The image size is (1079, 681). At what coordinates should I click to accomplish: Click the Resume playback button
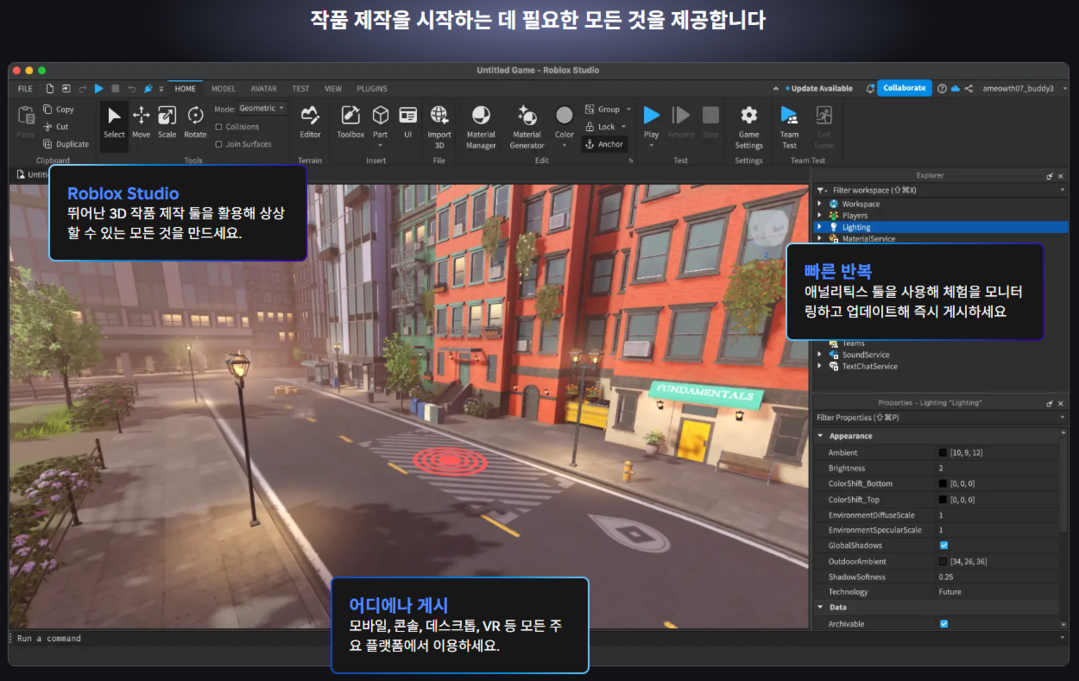click(x=681, y=122)
